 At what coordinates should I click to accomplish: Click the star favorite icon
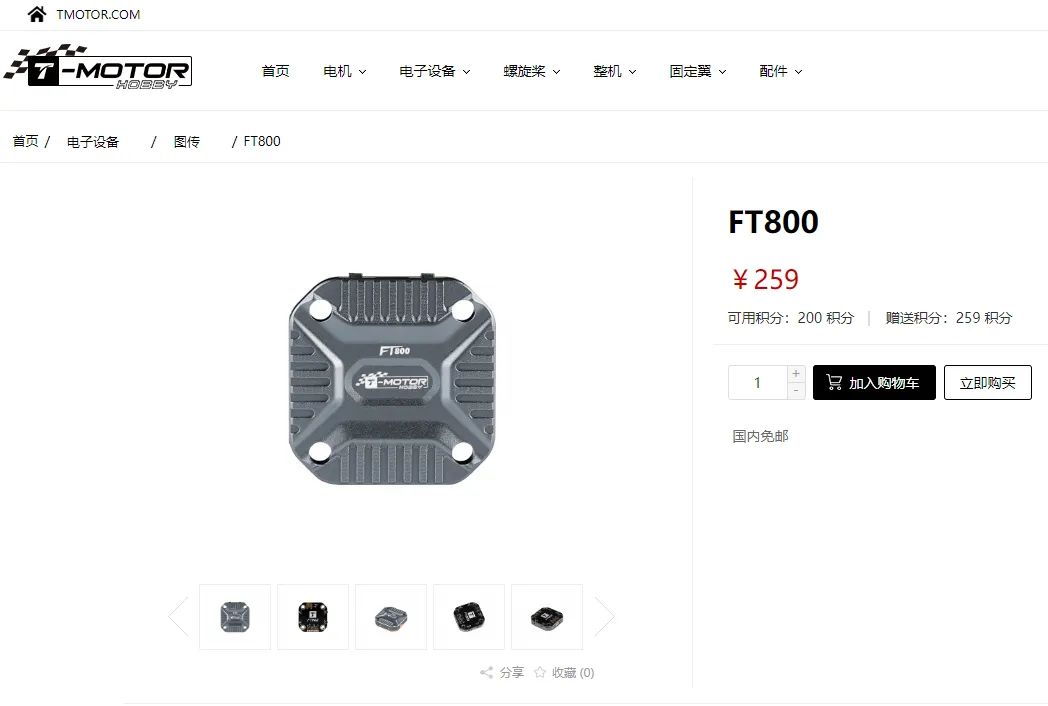[x=540, y=672]
